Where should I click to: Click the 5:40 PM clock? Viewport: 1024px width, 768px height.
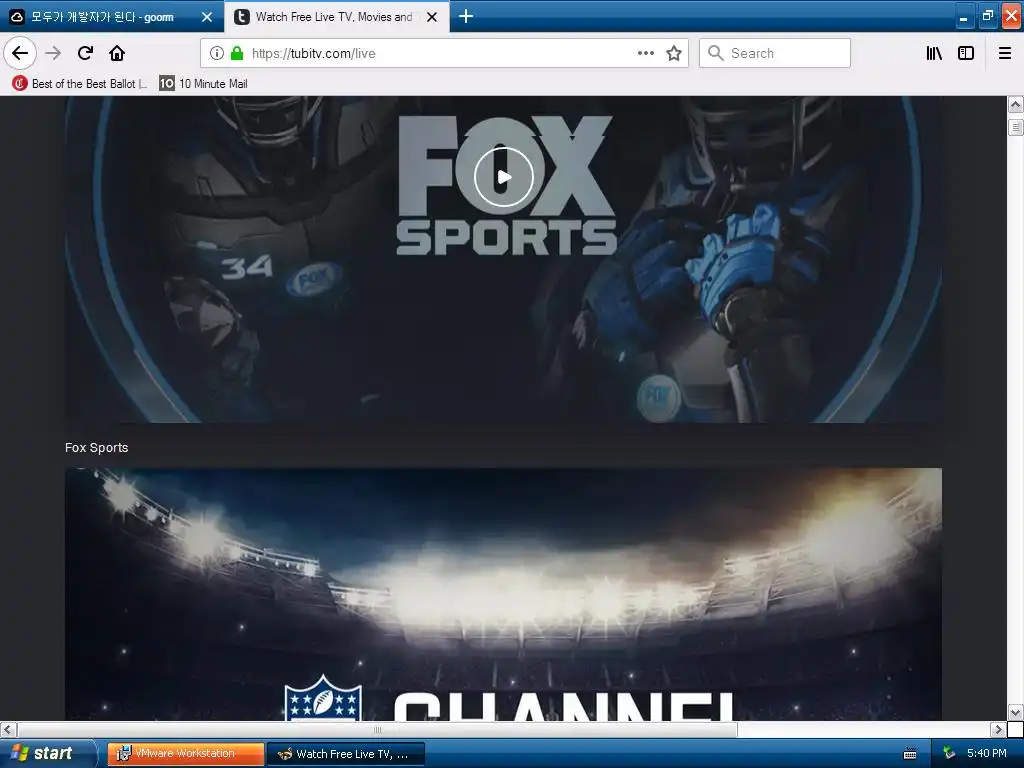[x=987, y=754]
